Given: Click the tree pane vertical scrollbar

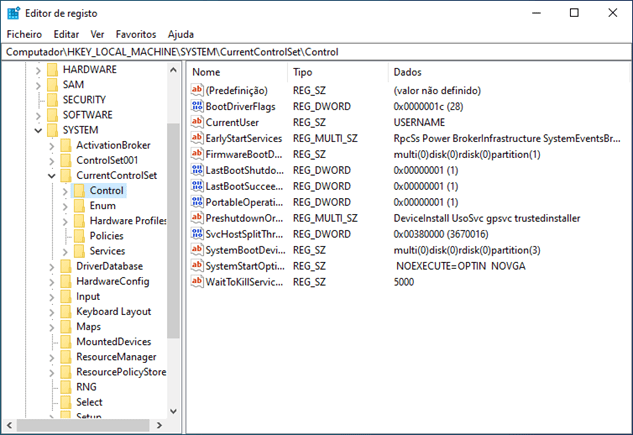Looking at the screenshot, I should pyautogui.click(x=173, y=240).
